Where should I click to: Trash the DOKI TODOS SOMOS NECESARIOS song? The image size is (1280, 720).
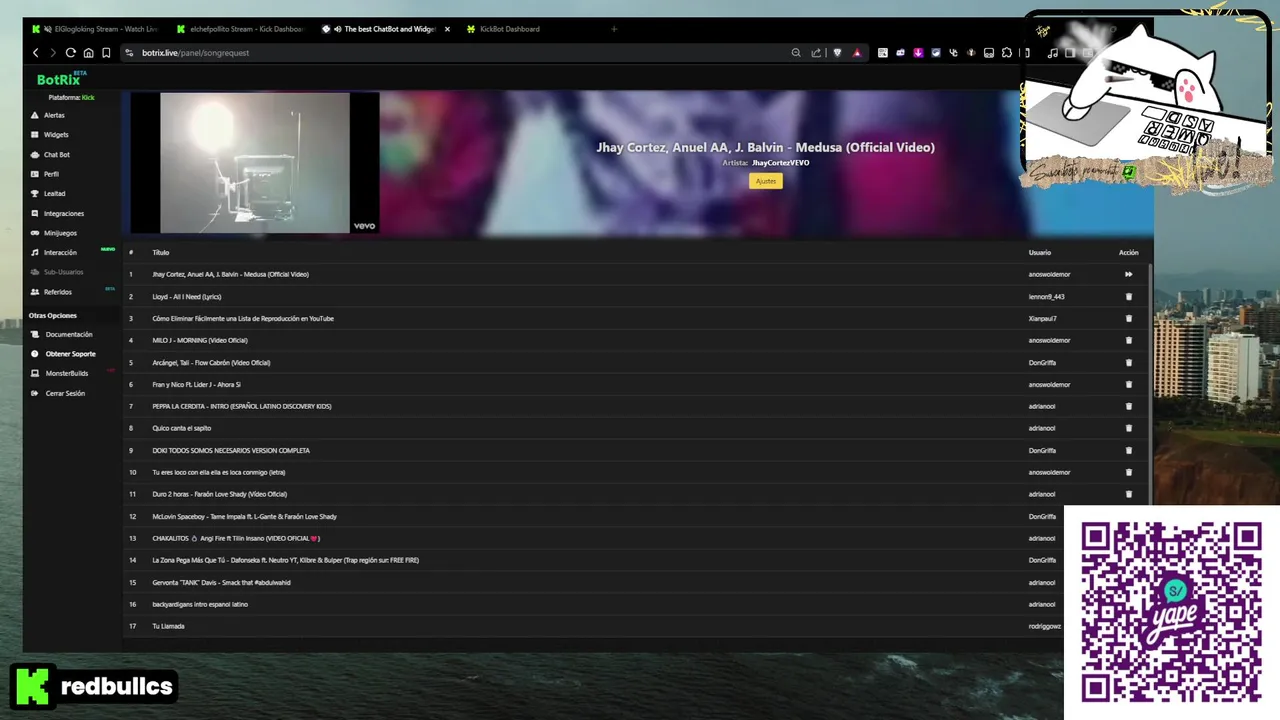point(1129,450)
